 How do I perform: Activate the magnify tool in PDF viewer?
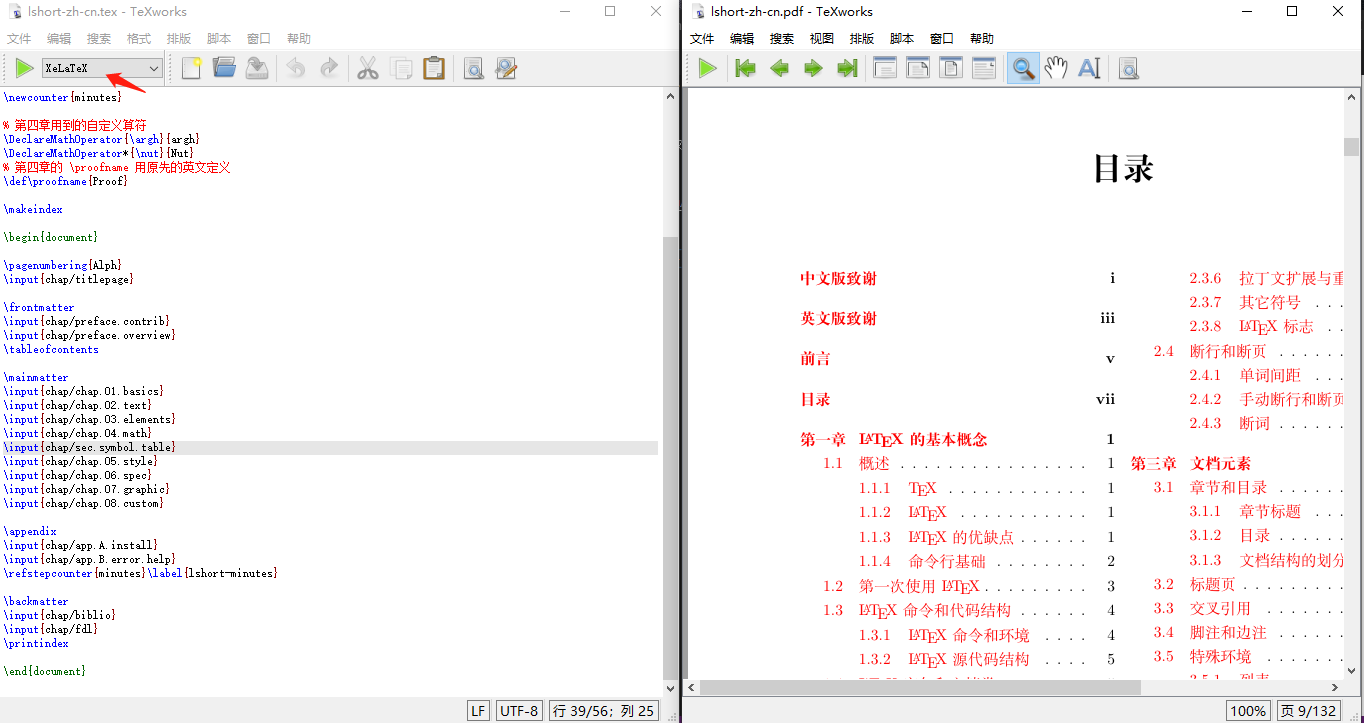click(x=1023, y=68)
